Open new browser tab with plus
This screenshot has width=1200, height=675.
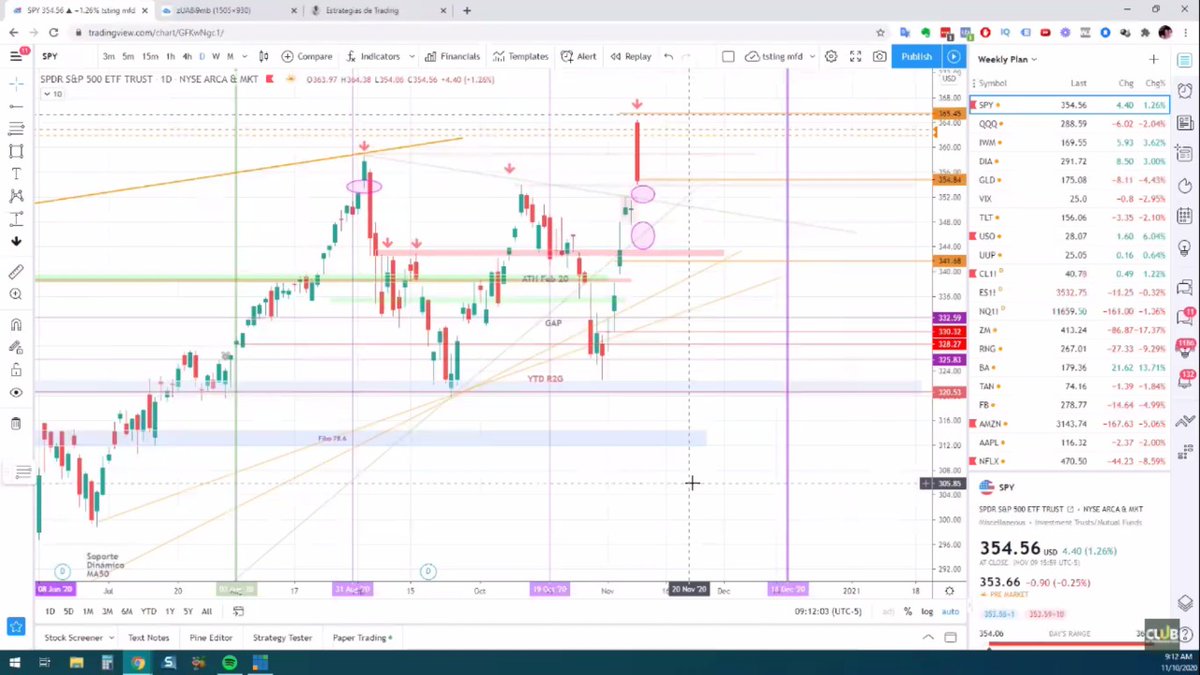click(x=467, y=10)
